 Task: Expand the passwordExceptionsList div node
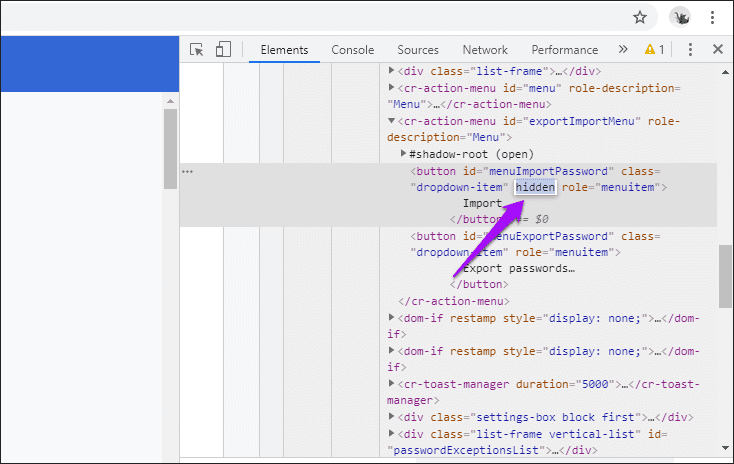(x=391, y=434)
